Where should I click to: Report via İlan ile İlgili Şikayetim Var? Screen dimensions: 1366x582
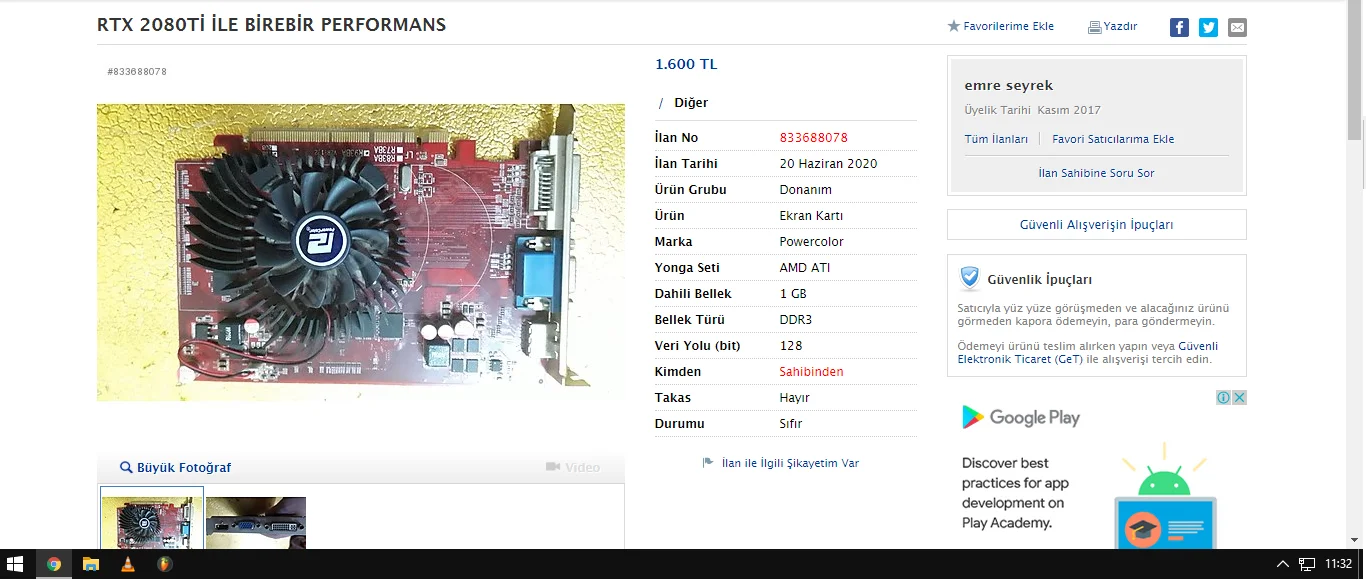tap(781, 463)
